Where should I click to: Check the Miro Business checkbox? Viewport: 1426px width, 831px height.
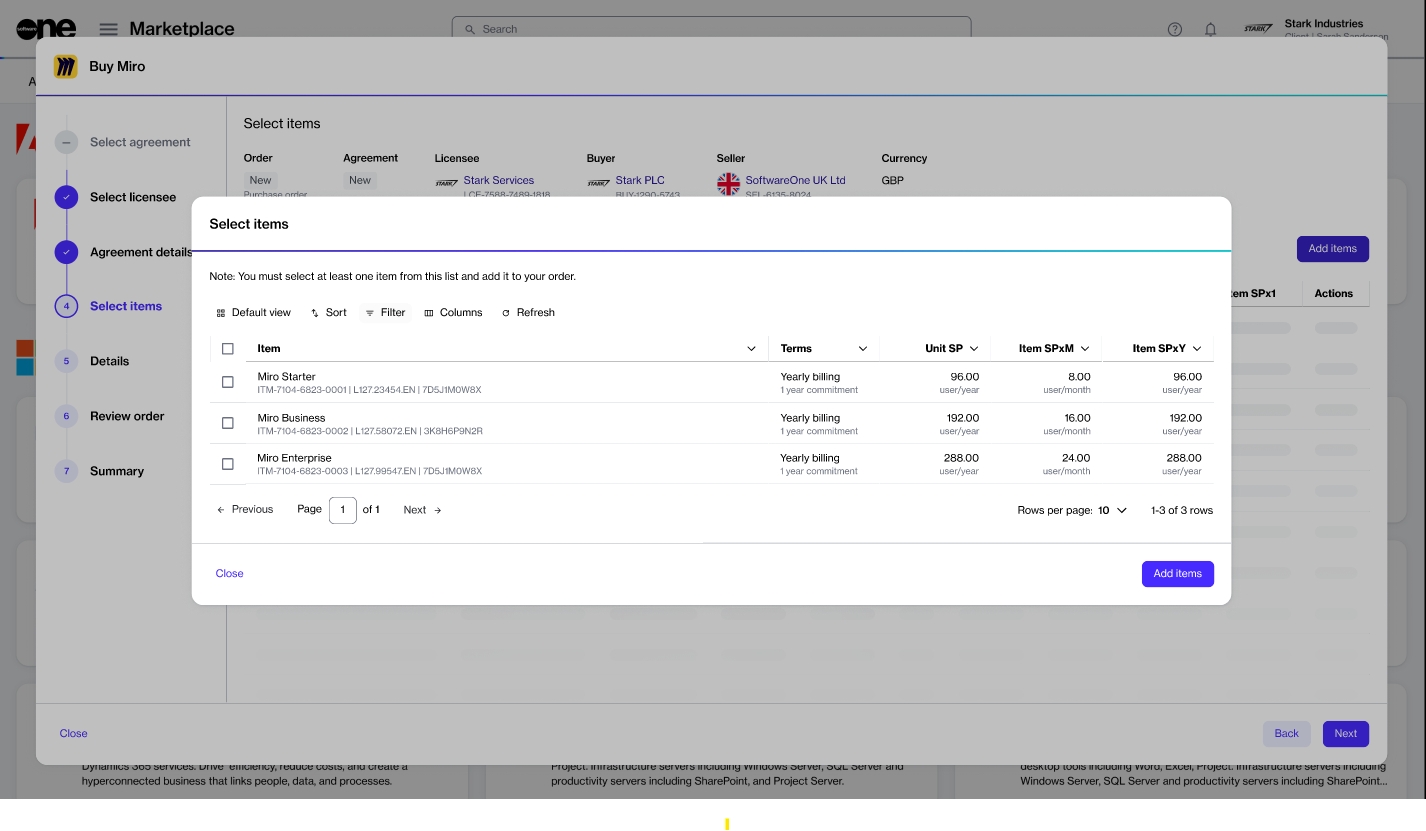[228, 423]
